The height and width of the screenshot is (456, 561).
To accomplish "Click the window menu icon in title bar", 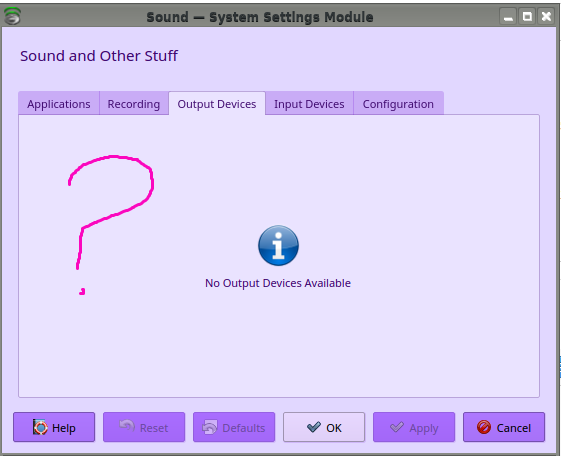I will pos(12,16).
